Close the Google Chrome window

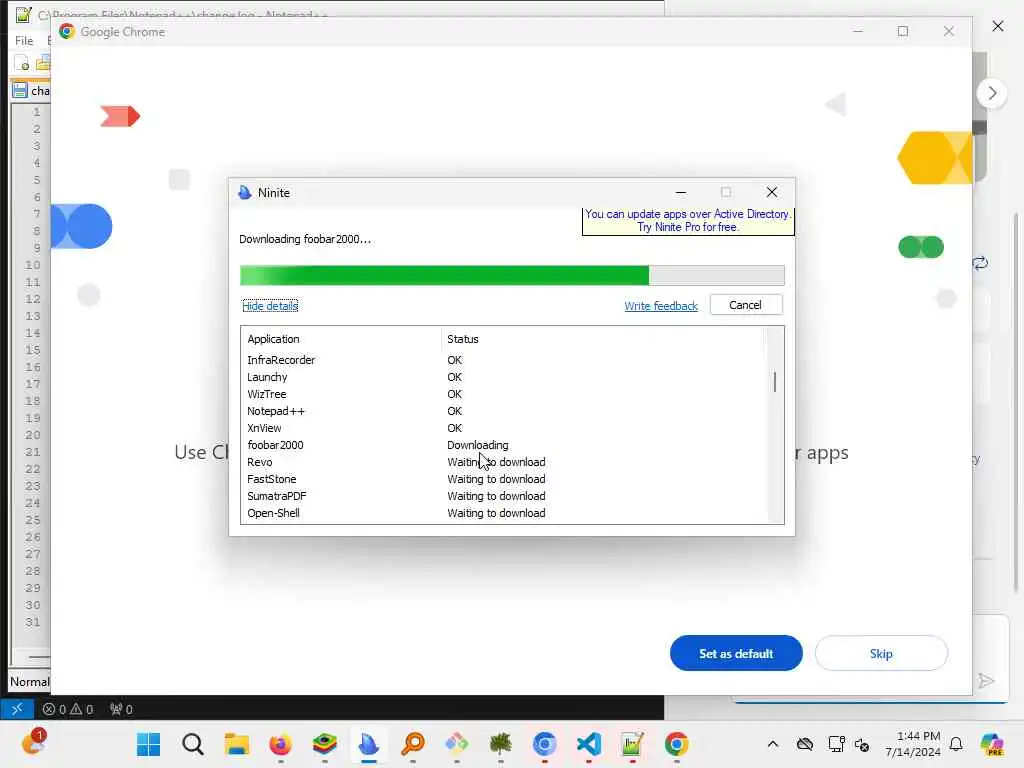[x=948, y=31]
